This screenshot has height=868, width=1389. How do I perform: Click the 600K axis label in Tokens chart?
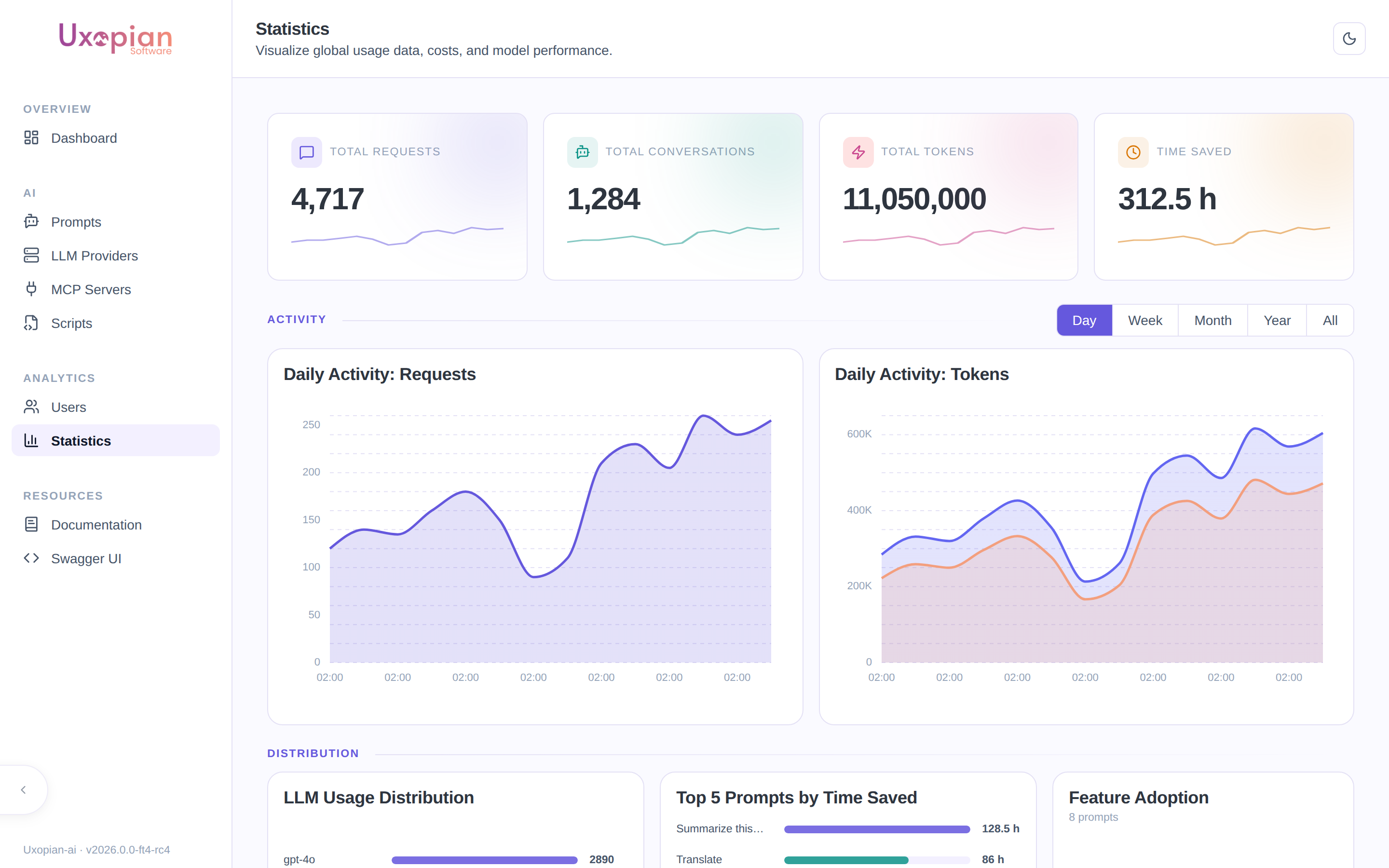click(859, 434)
